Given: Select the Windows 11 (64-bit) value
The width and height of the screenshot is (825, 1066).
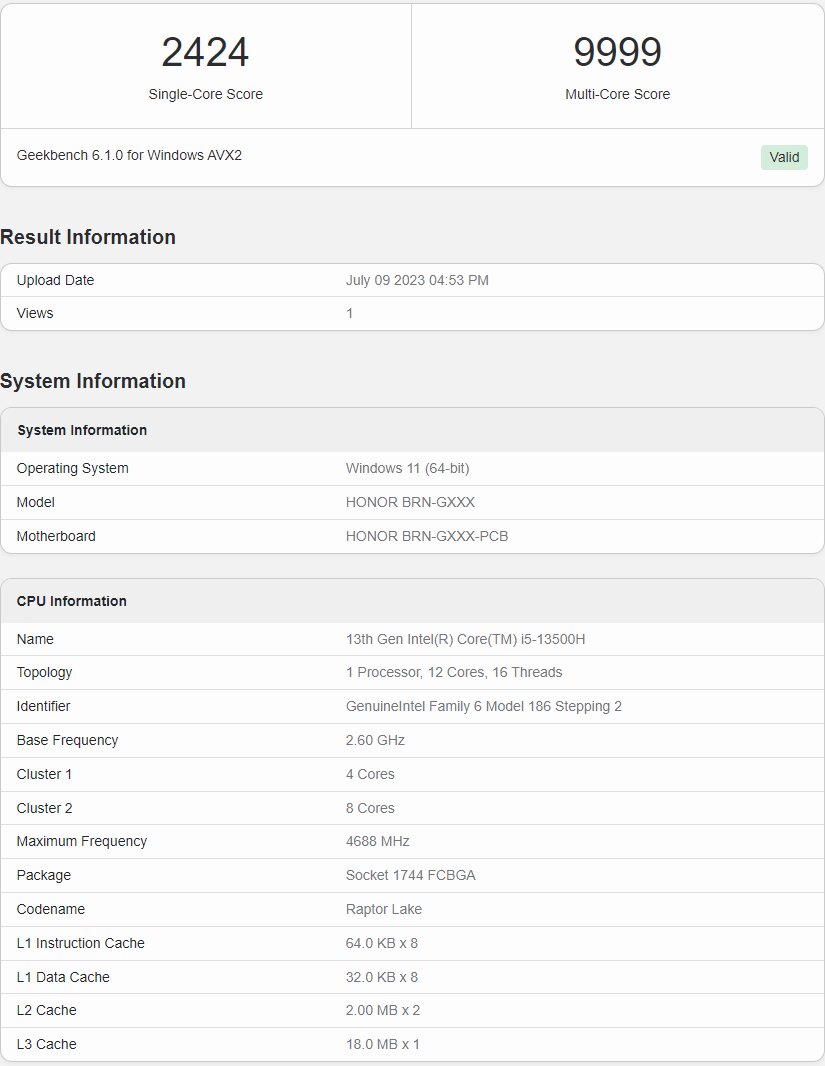Looking at the screenshot, I should [407, 468].
